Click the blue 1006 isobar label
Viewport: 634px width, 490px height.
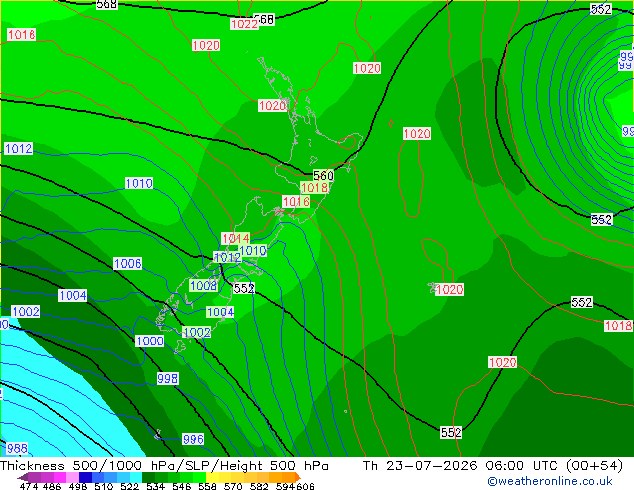[128, 264]
